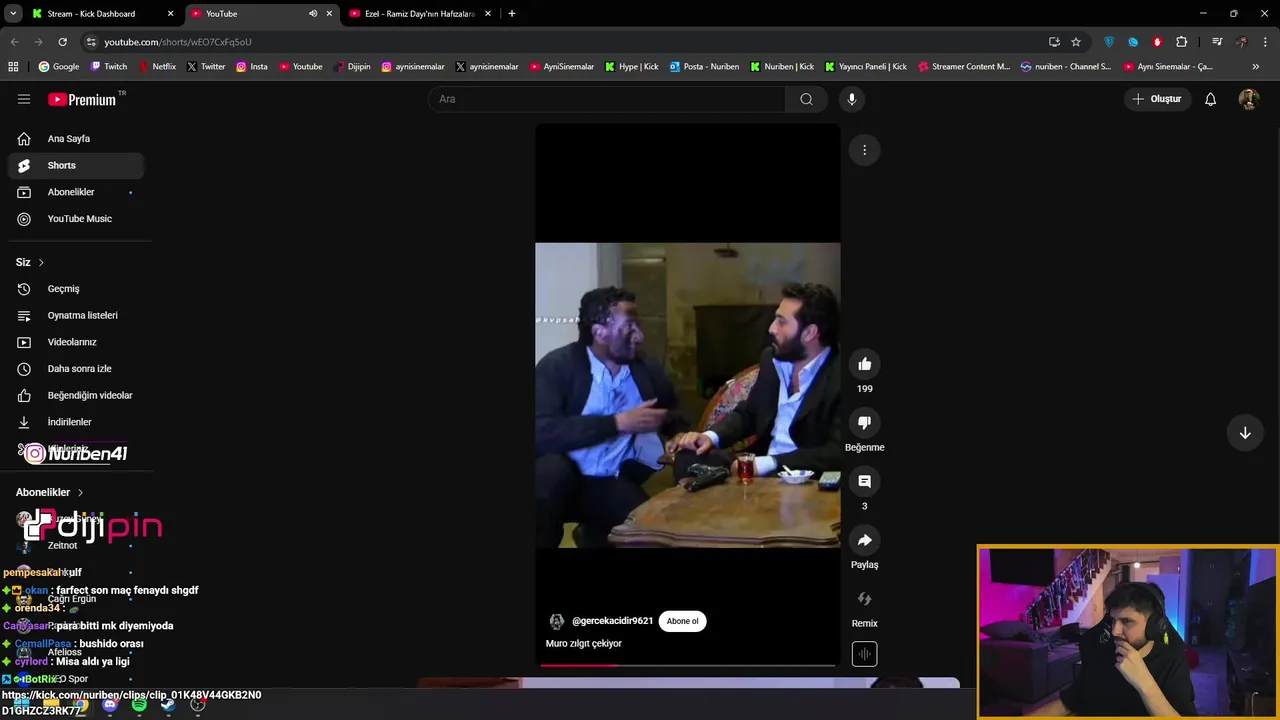Click the Ara search field
The height and width of the screenshot is (720, 1280).
607,99
